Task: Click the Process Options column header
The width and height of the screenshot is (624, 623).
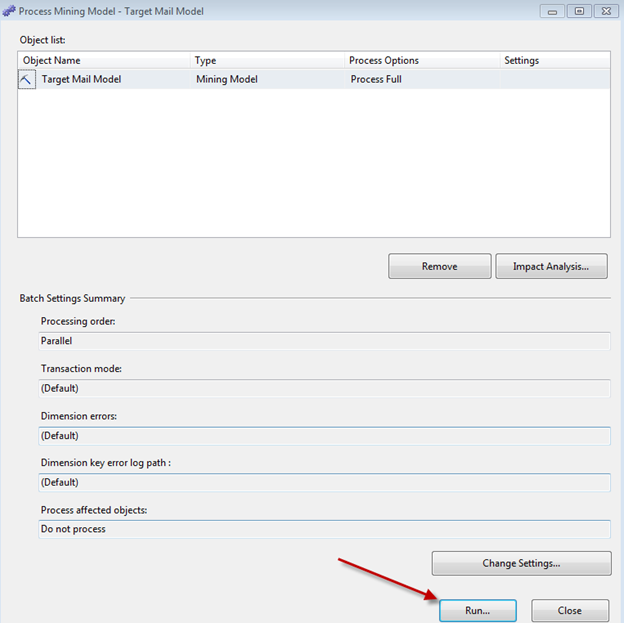Action: [422, 60]
